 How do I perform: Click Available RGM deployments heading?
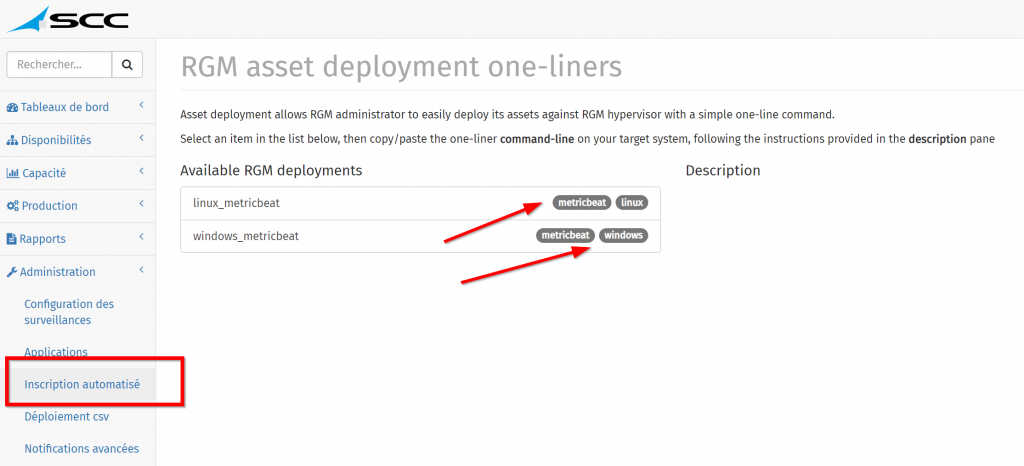271,170
